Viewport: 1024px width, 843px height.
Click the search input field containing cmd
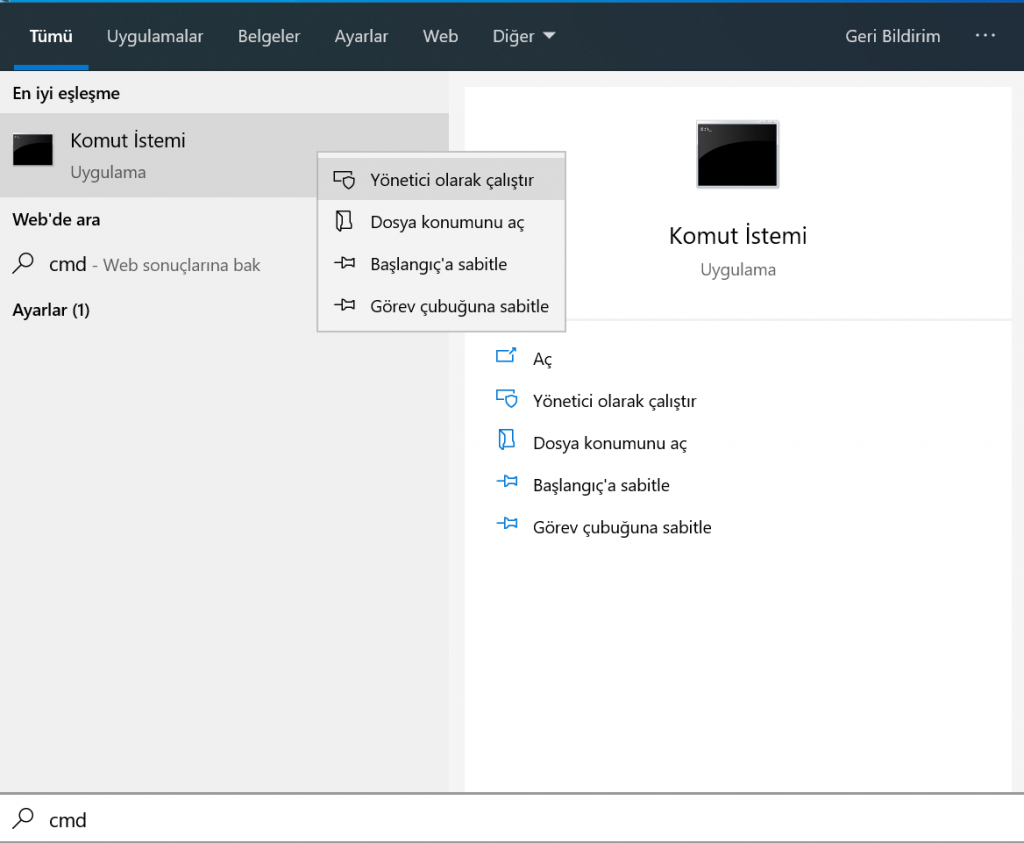[500, 820]
